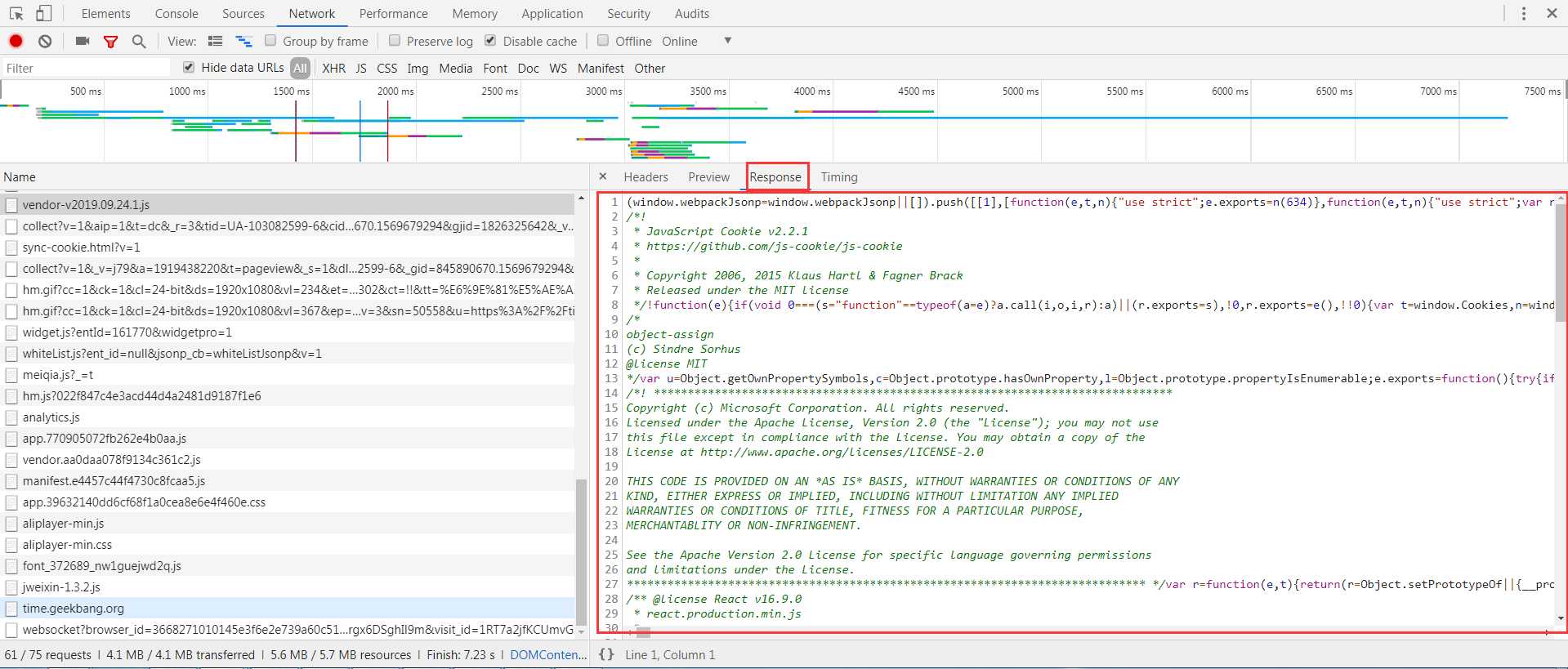Close the DevTools panel

1552,13
